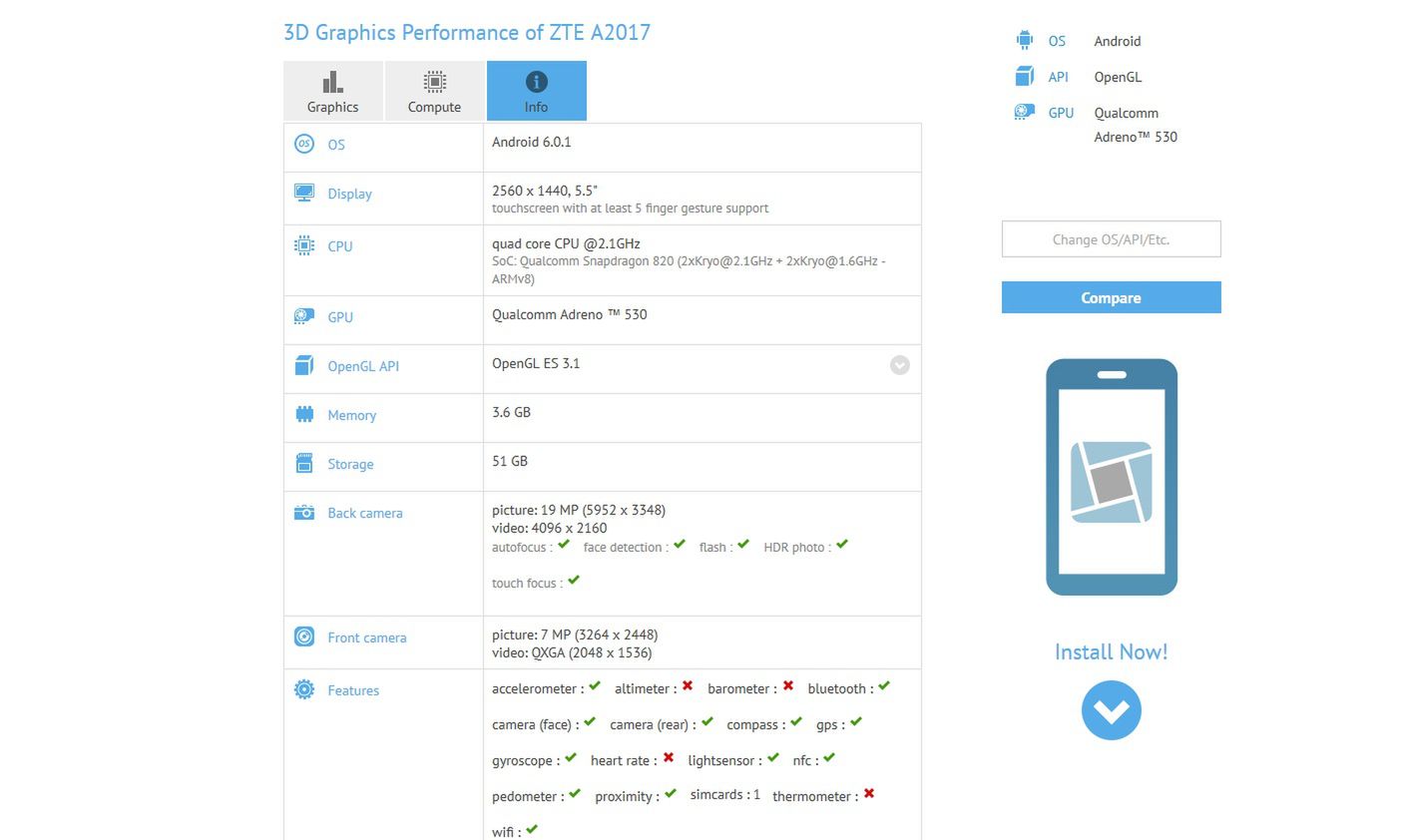The width and height of the screenshot is (1406, 840).
Task: Open the Install Now download chevron
Action: 1111,710
